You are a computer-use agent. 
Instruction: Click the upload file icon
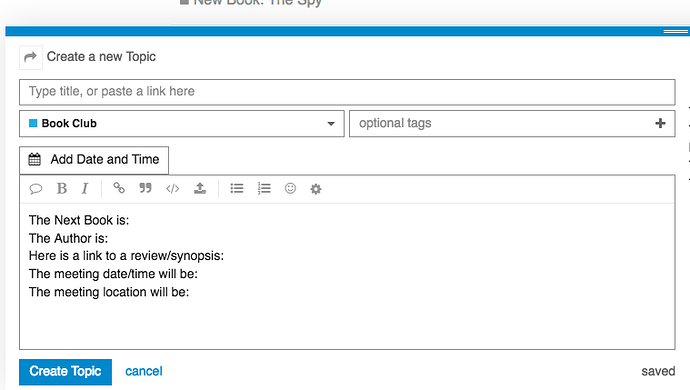[200, 188]
